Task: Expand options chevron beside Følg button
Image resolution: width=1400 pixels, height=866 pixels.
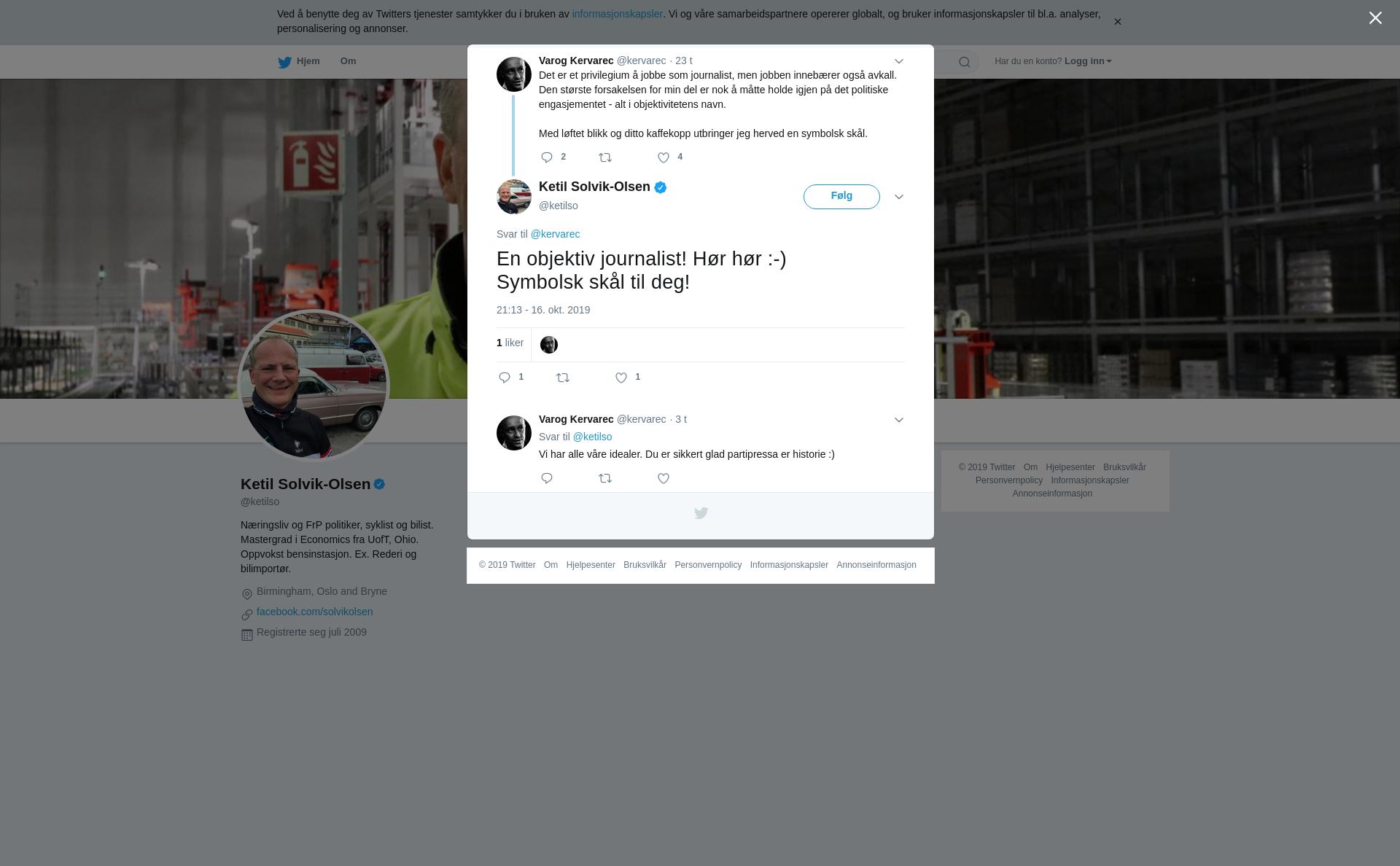Action: coord(899,197)
